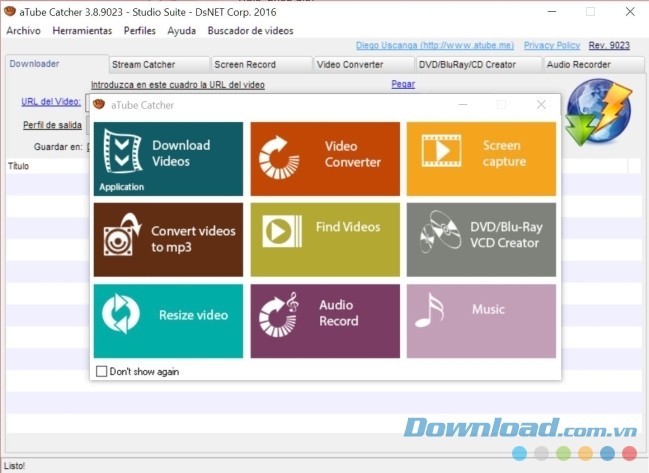Open the Herramientas menu
Screen dimensions: 649x473
coord(82,30)
